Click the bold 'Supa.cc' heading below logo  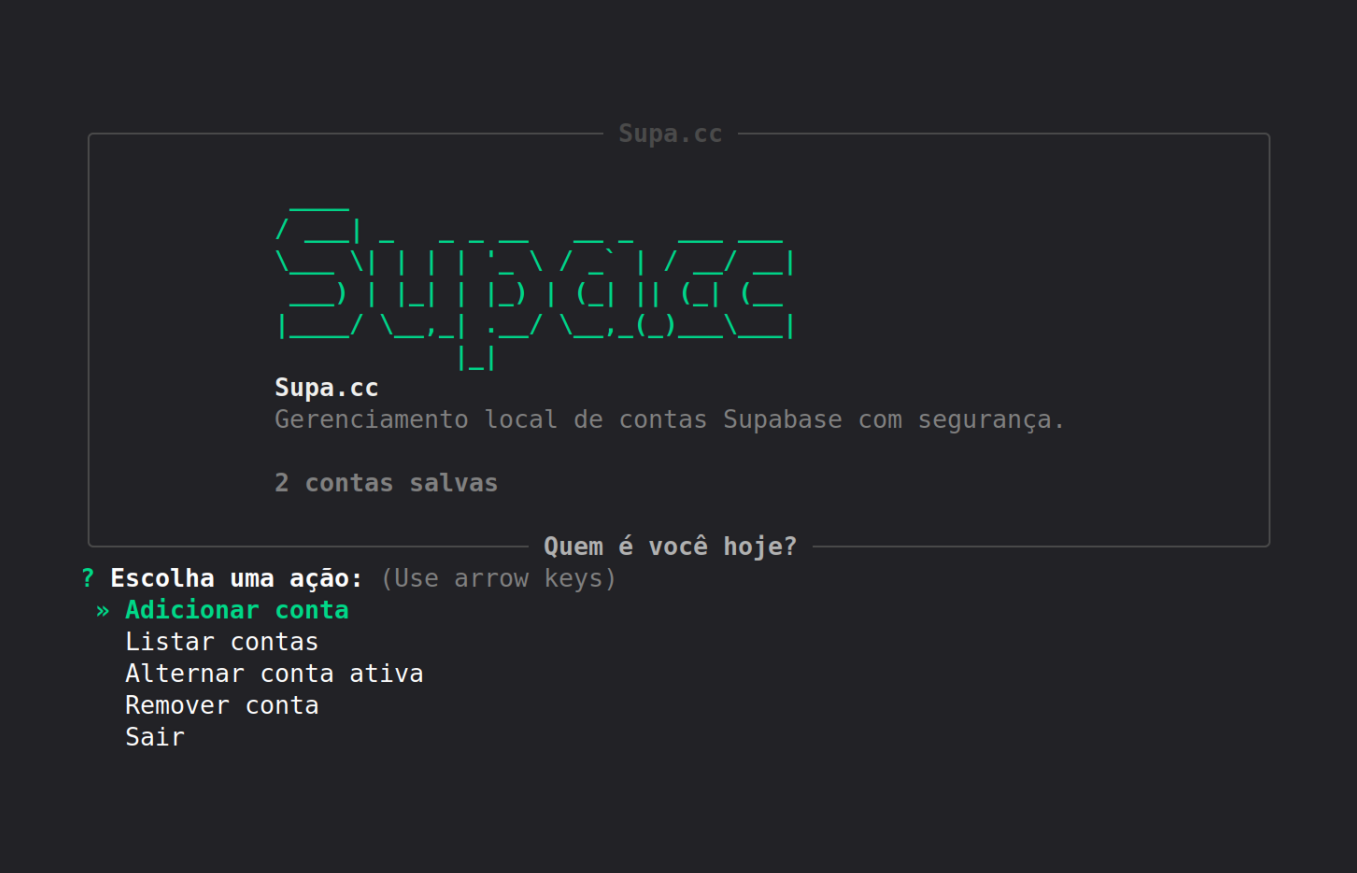pos(327,388)
